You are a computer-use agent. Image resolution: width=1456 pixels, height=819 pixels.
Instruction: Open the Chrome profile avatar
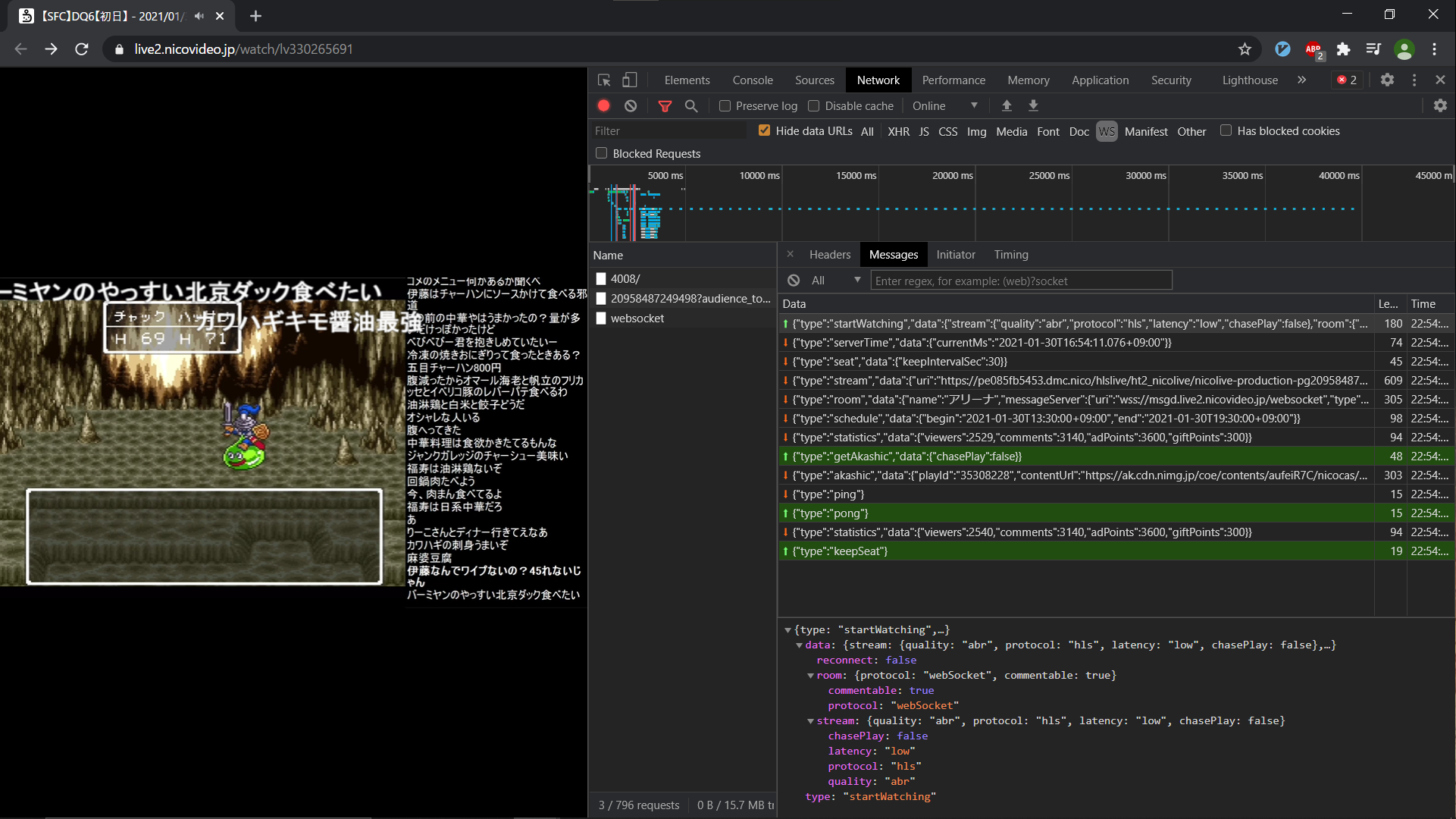(x=1404, y=49)
